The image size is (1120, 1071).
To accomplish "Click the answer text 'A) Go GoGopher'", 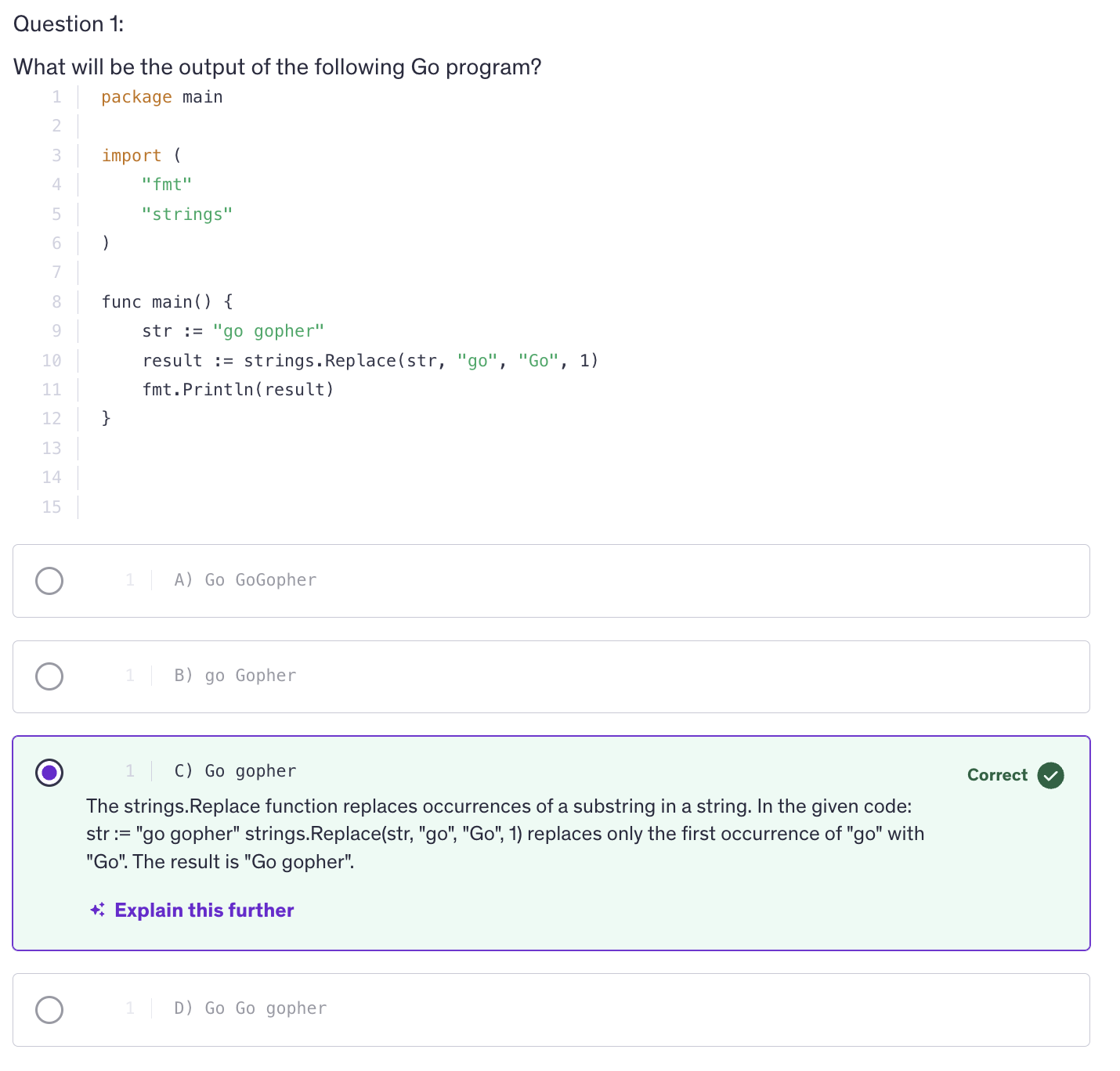I will [x=245, y=580].
